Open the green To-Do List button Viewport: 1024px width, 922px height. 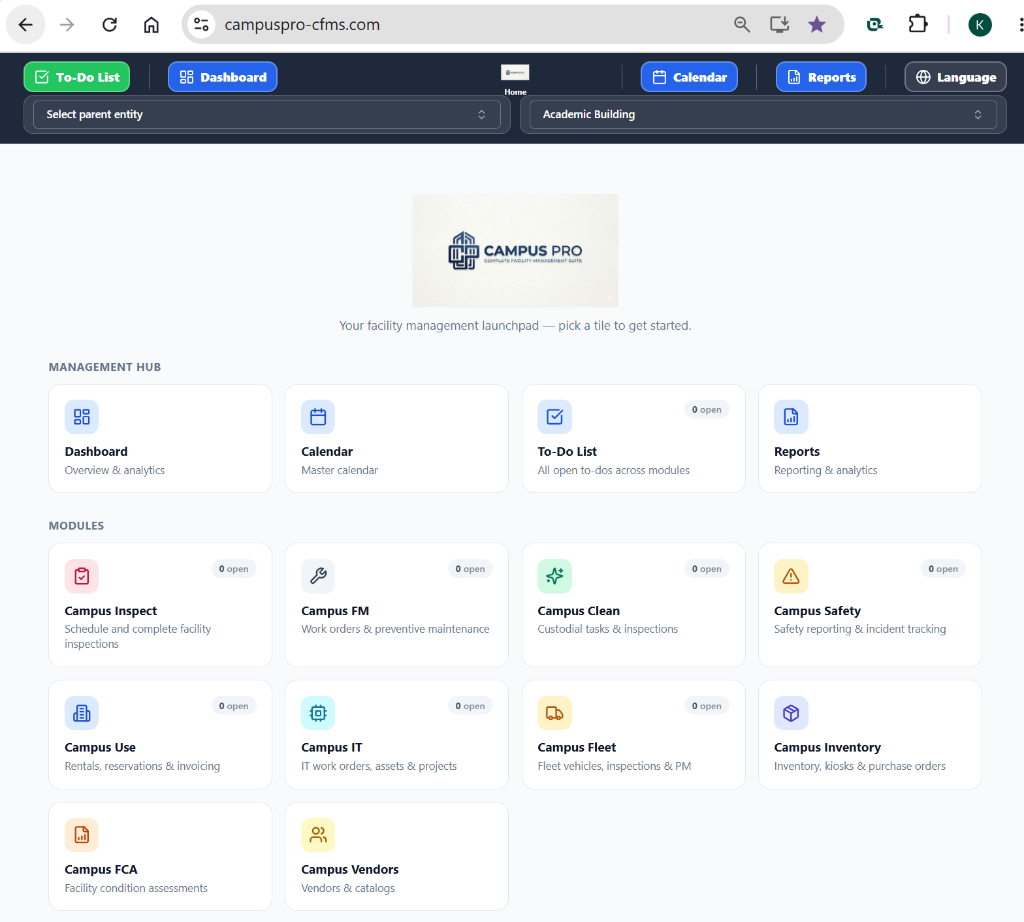click(77, 77)
